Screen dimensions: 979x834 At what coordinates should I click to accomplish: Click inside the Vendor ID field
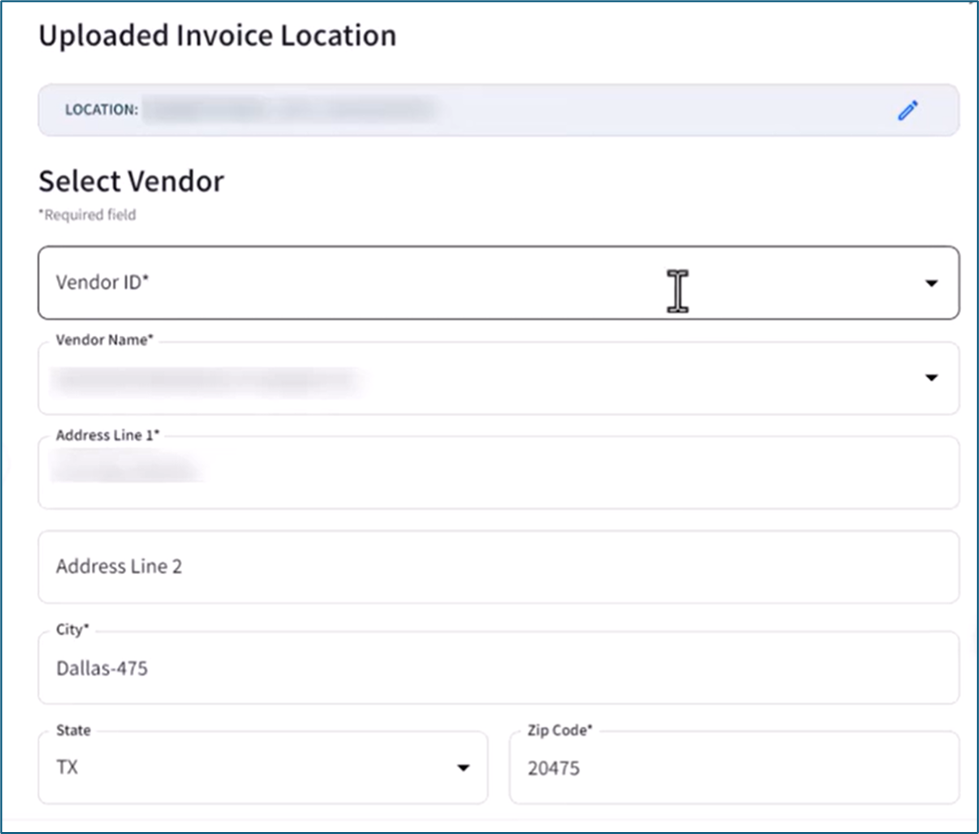(400, 283)
